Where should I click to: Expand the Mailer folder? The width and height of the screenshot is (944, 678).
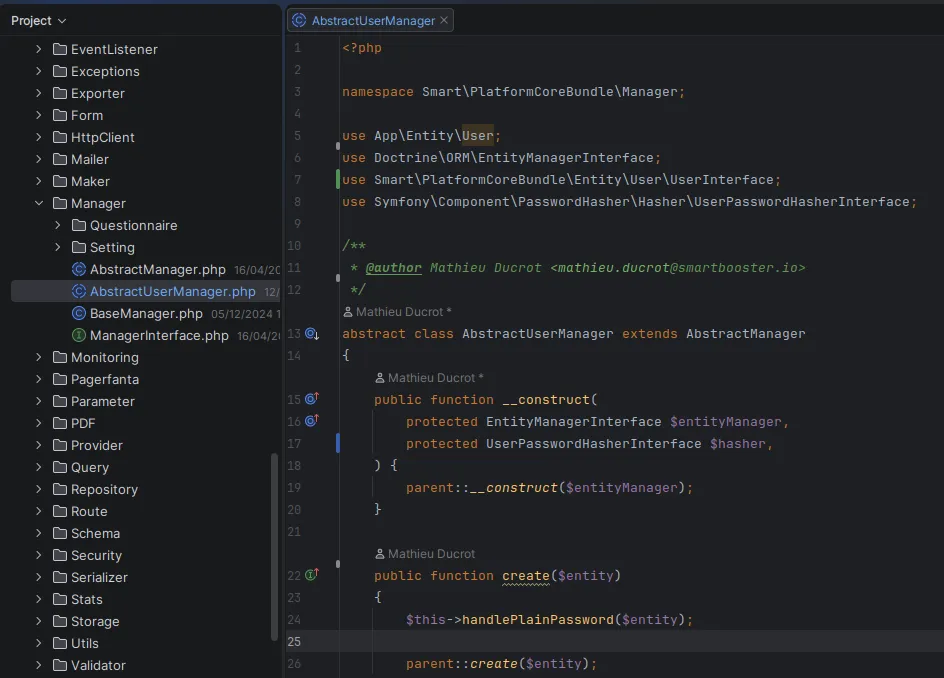click(x=39, y=159)
